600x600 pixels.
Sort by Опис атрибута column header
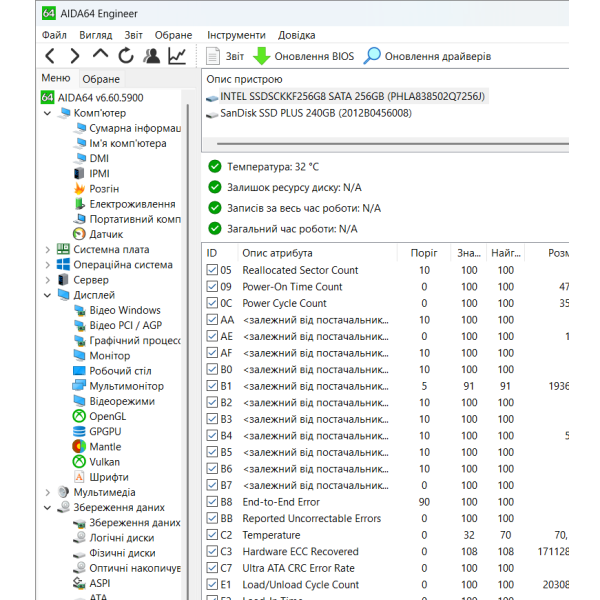click(318, 253)
